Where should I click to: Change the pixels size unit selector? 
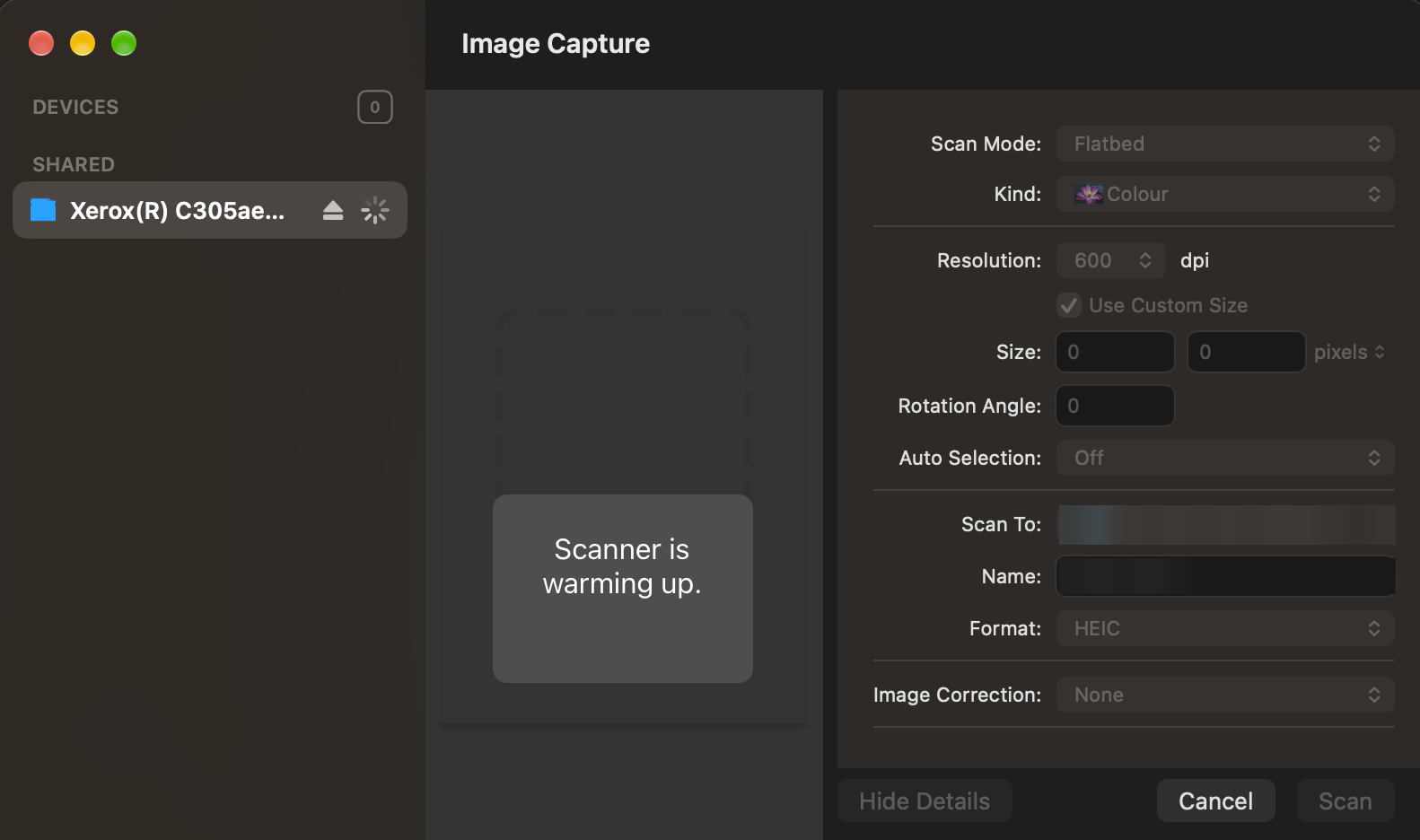pos(1350,352)
